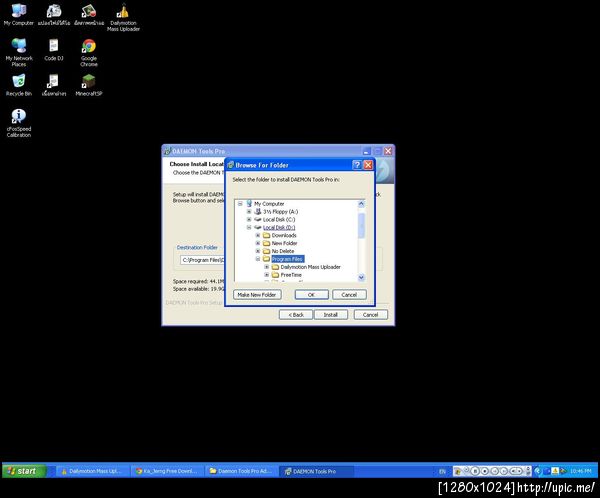This screenshot has width=600, height=498.
Task: Launch the MinecraftSP desktop shortcut
Action: (x=88, y=85)
